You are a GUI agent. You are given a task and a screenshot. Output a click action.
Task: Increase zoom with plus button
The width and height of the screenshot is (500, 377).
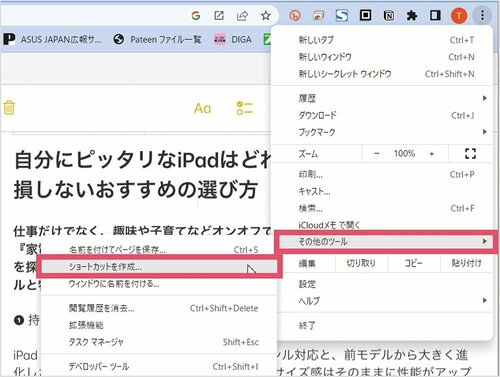(432, 154)
